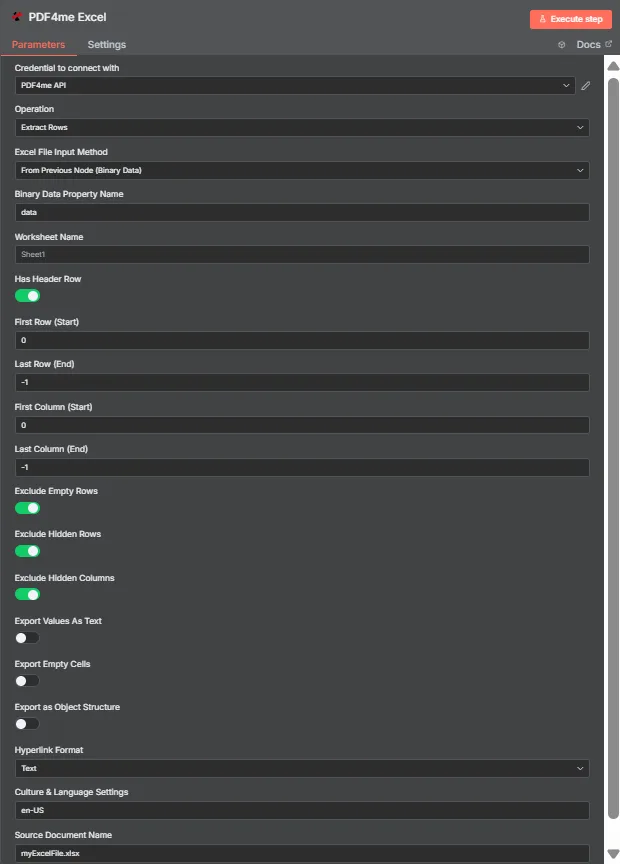Screen dimensions: 620x864
Task: Turn off Exclude Empty Rows switch
Action: (x=28, y=508)
